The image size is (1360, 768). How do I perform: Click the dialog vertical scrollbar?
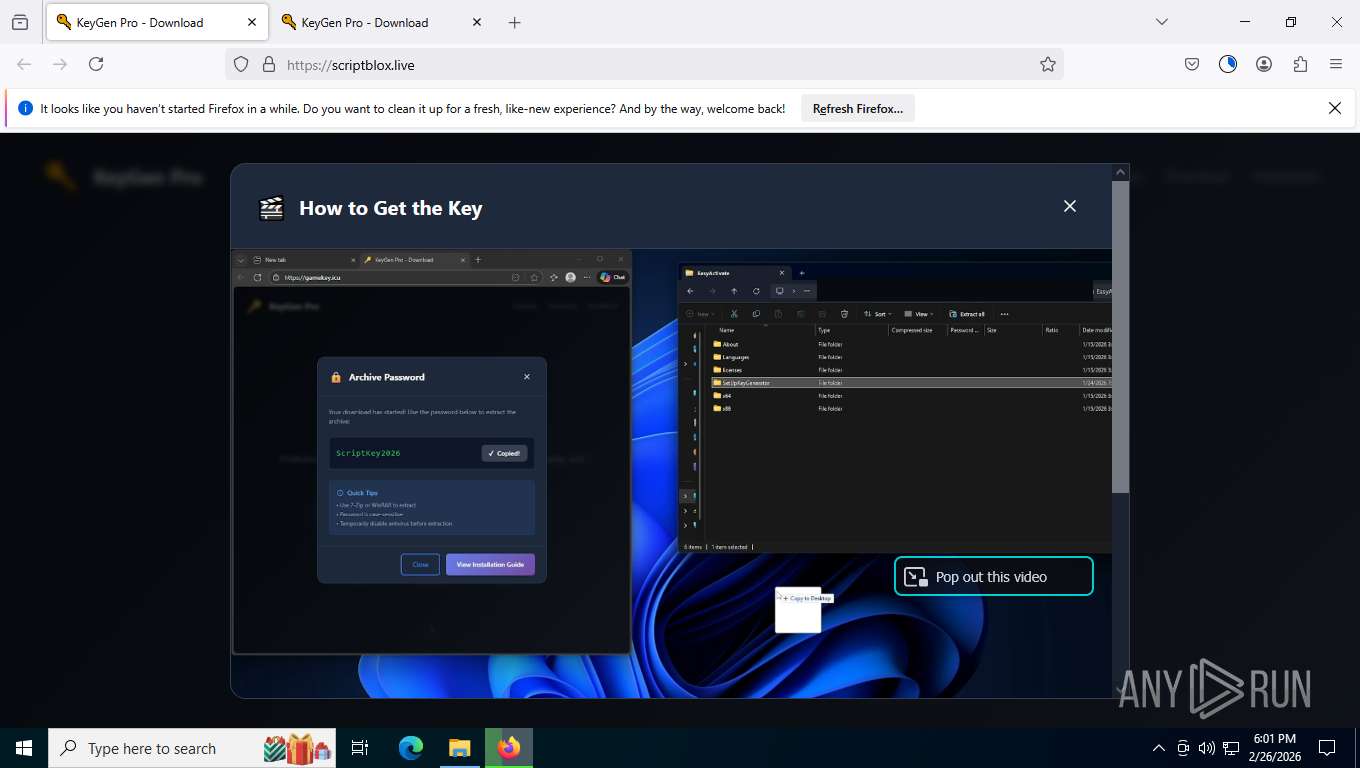click(1121, 338)
